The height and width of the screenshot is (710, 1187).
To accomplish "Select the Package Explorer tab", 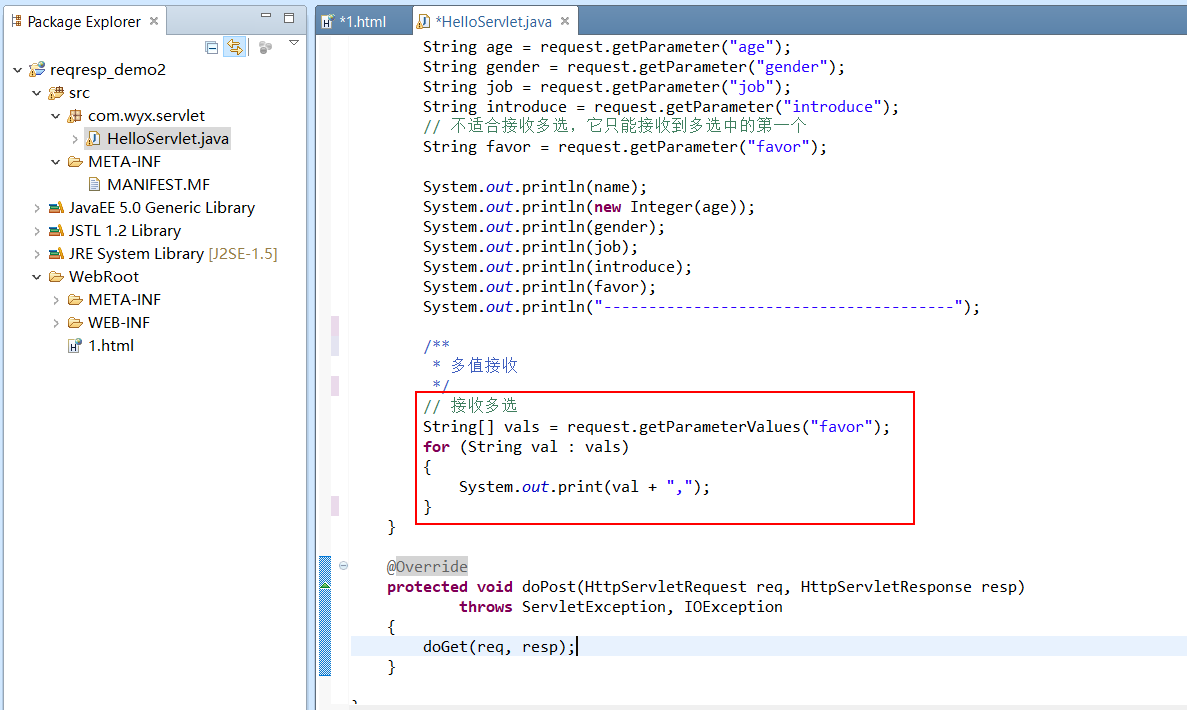I will (x=84, y=21).
